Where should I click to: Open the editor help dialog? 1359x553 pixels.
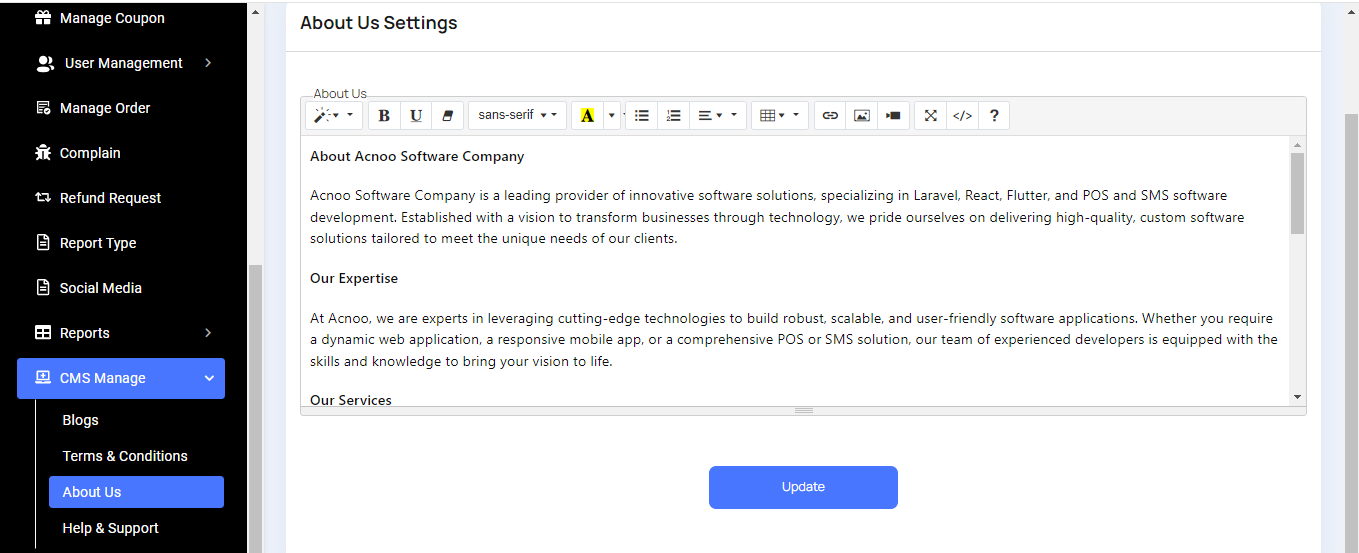point(994,116)
